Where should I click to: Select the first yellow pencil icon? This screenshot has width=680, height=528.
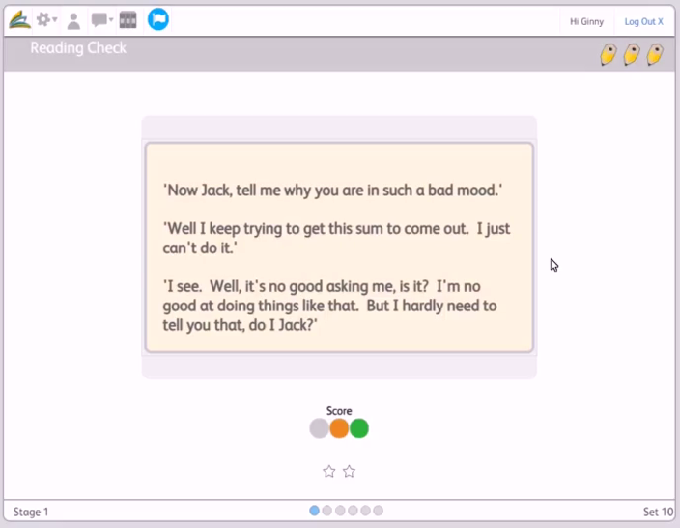(x=608, y=55)
